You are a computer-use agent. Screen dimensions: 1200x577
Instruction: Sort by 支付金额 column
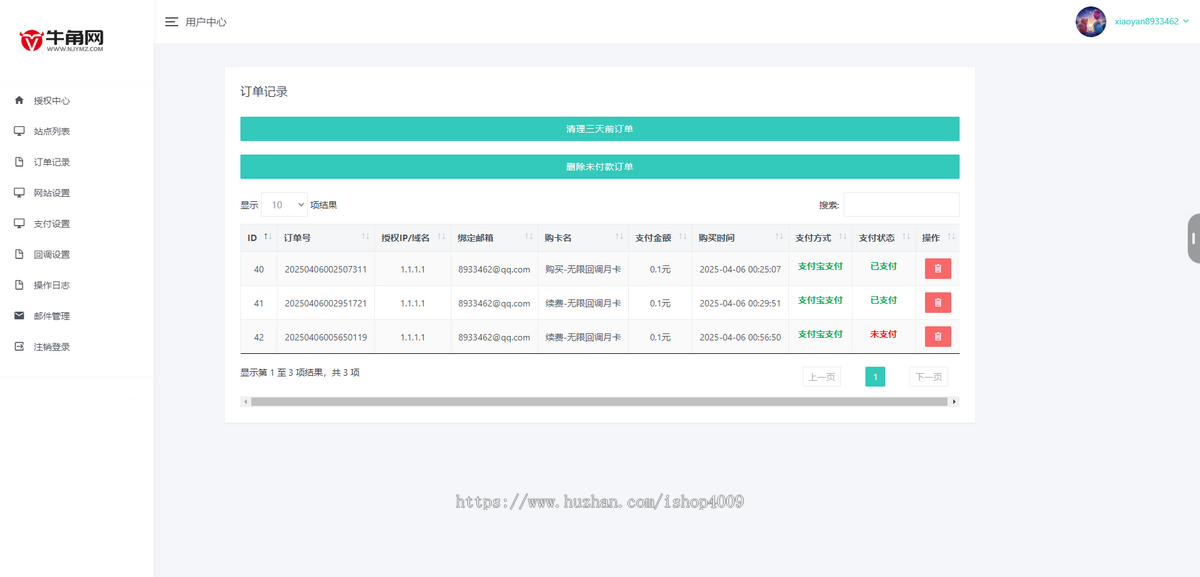coord(660,238)
